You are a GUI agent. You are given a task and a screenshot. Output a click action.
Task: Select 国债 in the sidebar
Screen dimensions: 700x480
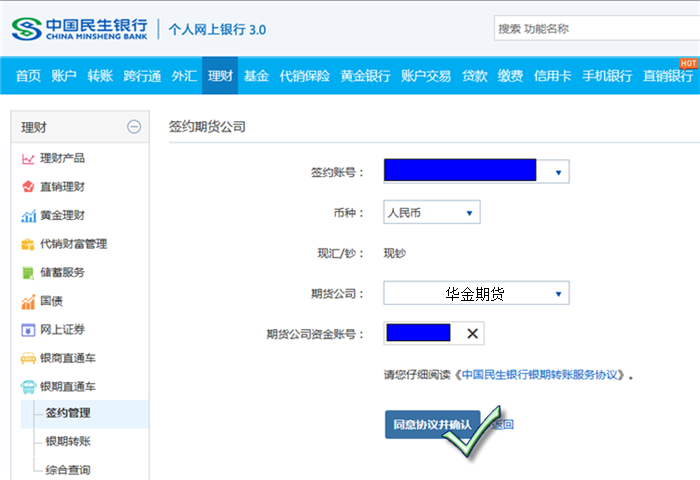(x=51, y=301)
